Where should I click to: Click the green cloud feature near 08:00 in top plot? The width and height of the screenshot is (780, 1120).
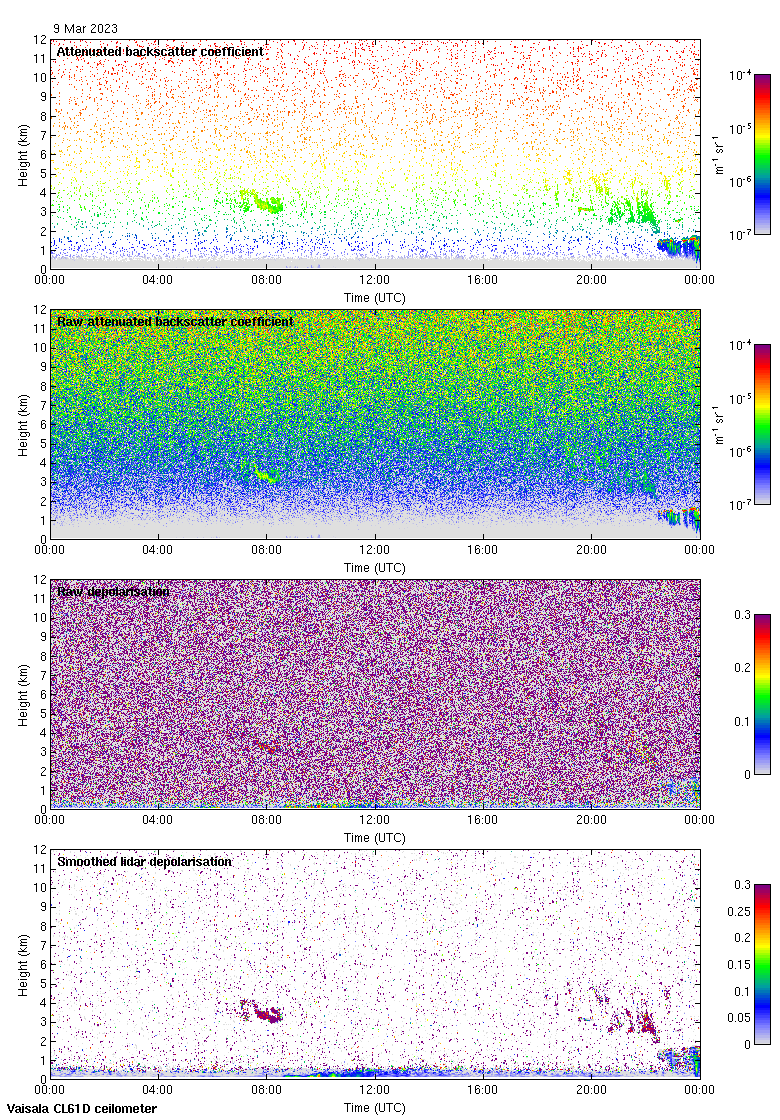(x=262, y=201)
